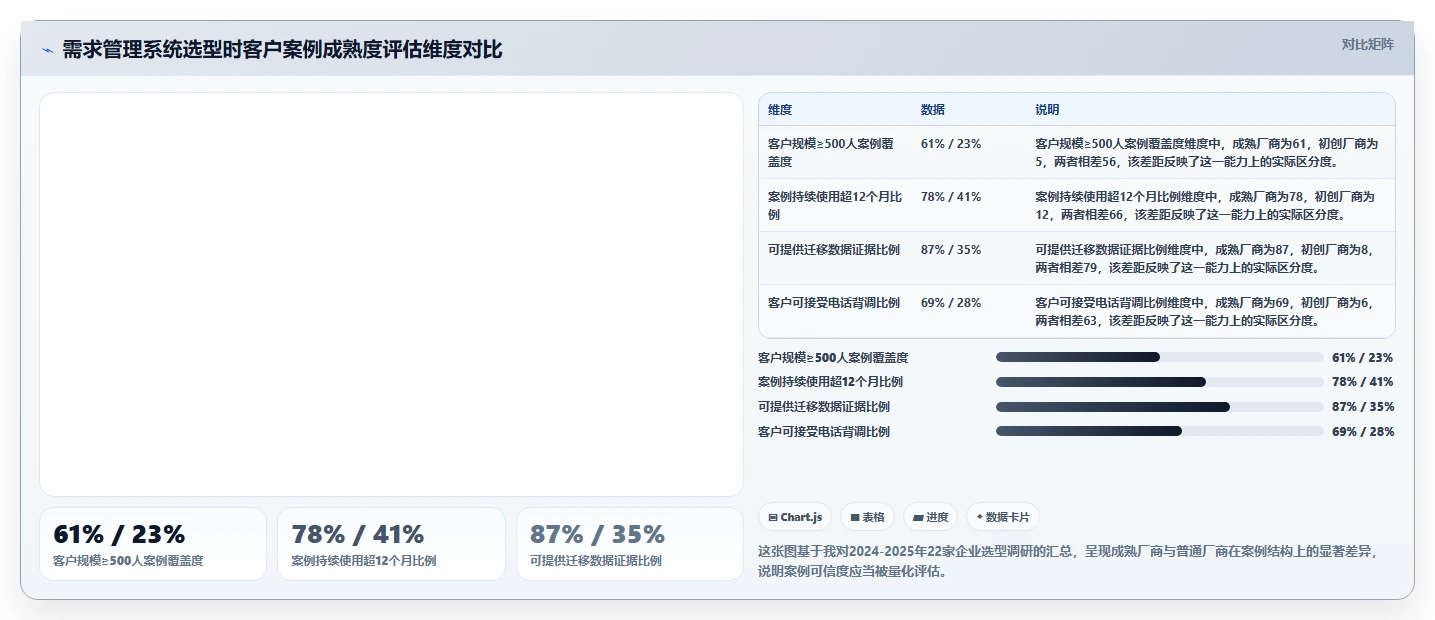Click the progress bar for 客户可接受电话背调比例
The image size is (1435, 620).
1160,432
